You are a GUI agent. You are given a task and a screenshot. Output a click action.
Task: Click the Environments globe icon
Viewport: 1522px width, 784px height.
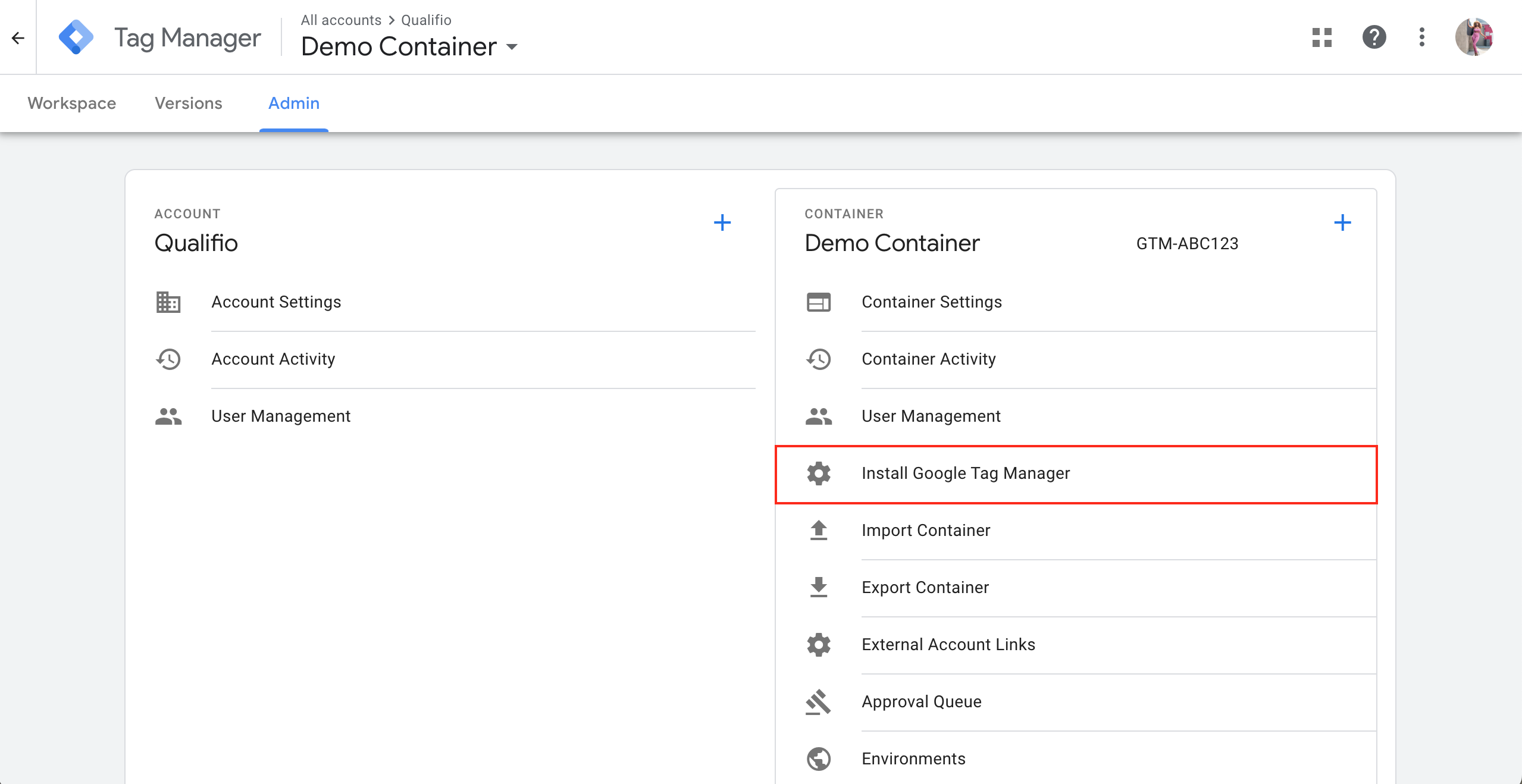(819, 759)
